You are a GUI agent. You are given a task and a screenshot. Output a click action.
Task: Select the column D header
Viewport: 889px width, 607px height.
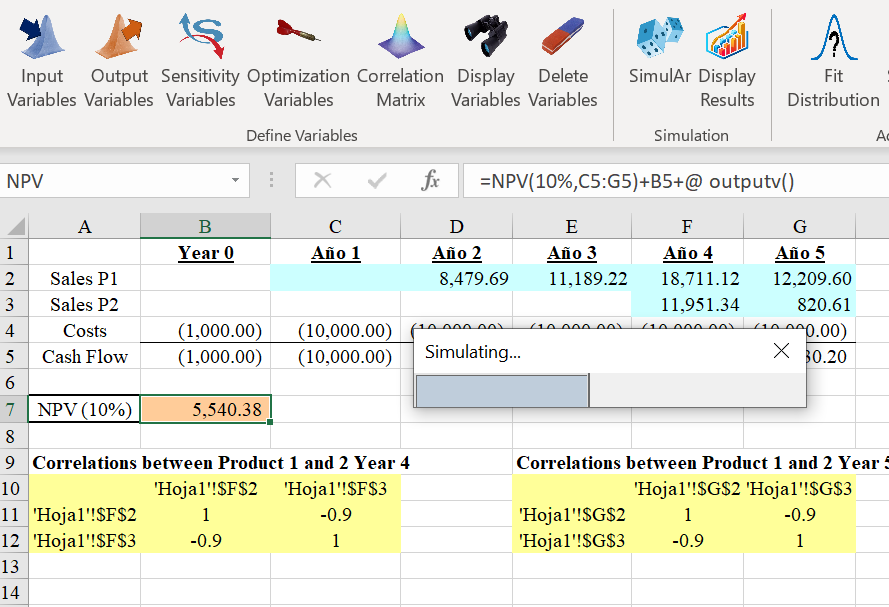(x=456, y=227)
